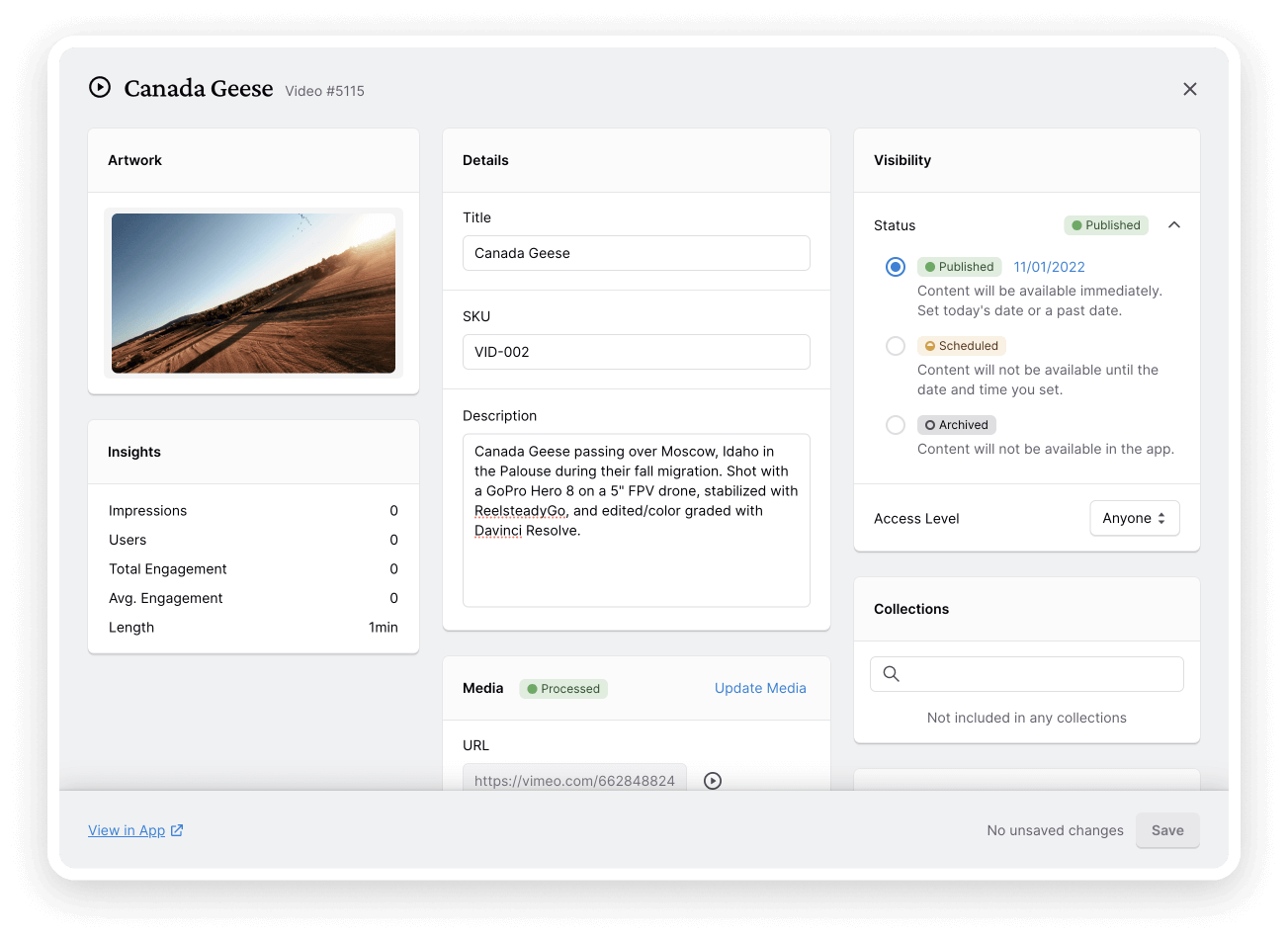Click the play icon beside Canada Geese heading
The width and height of the screenshot is (1288, 940).
click(x=100, y=87)
